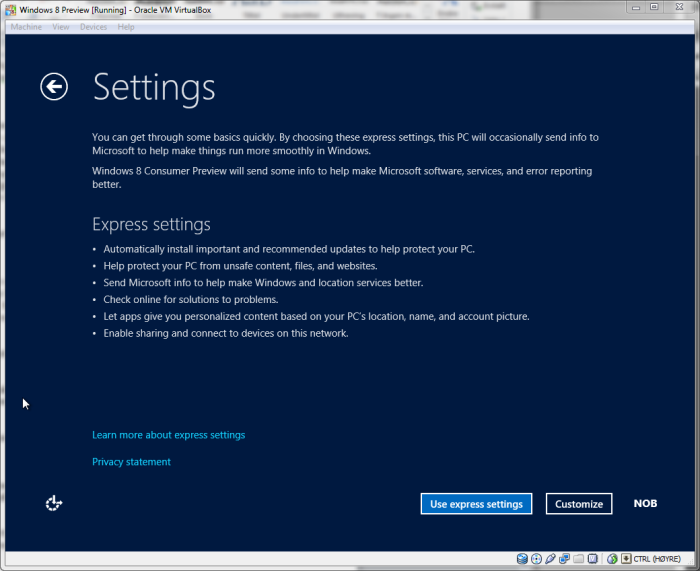Click Use express settings button

pyautogui.click(x=476, y=504)
